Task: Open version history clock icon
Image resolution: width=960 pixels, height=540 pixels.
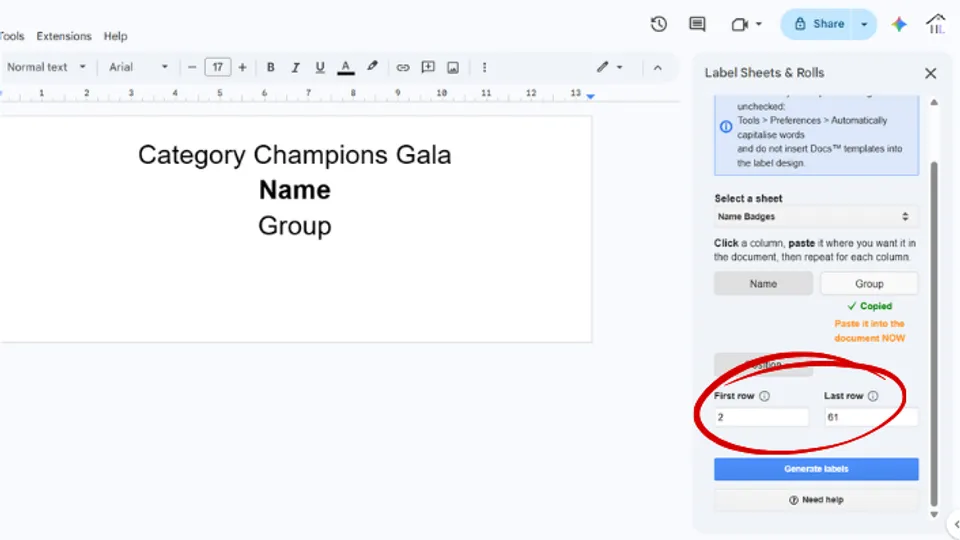Action: (x=659, y=24)
